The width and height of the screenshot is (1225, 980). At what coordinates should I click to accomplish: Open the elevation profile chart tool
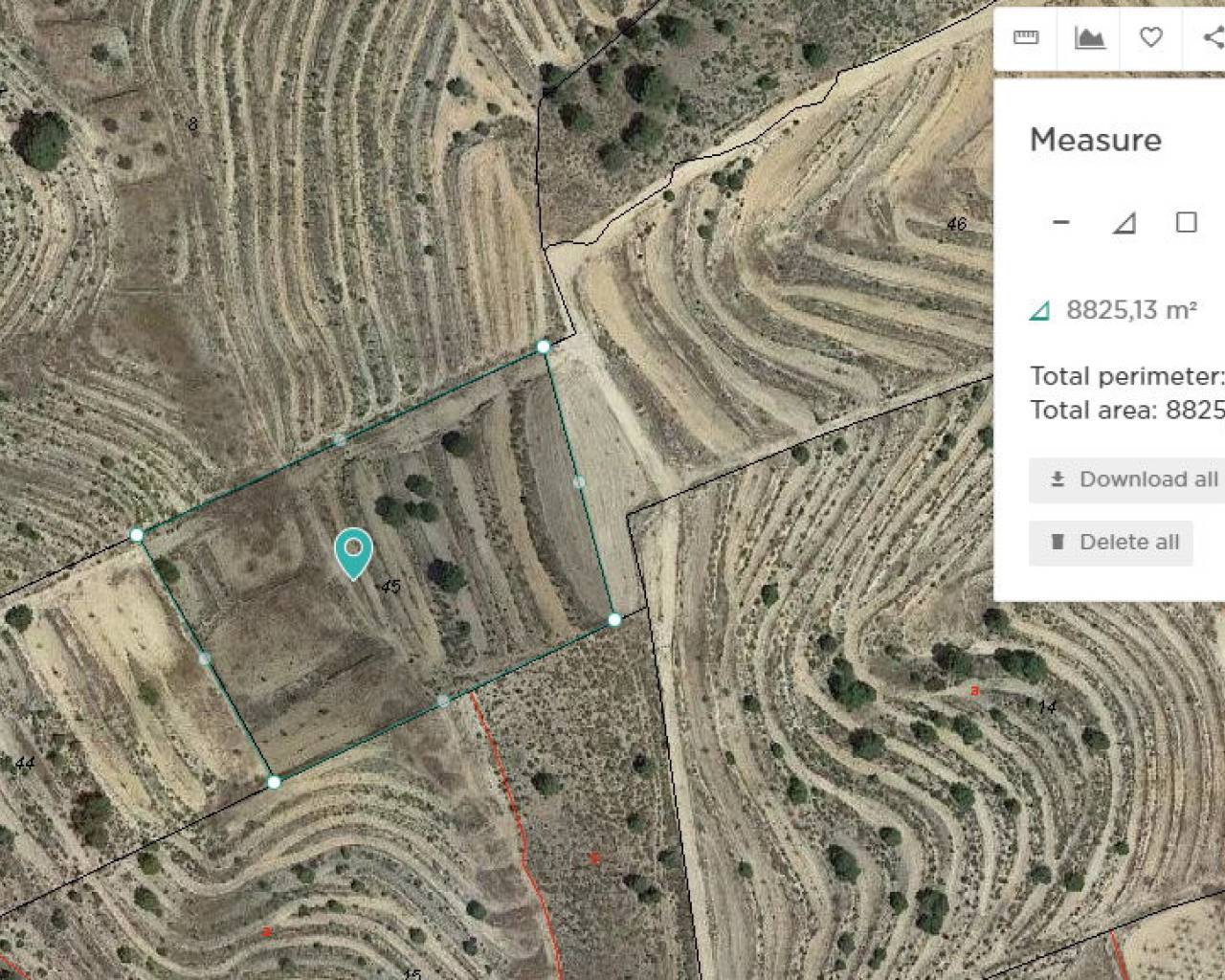pos(1089,37)
